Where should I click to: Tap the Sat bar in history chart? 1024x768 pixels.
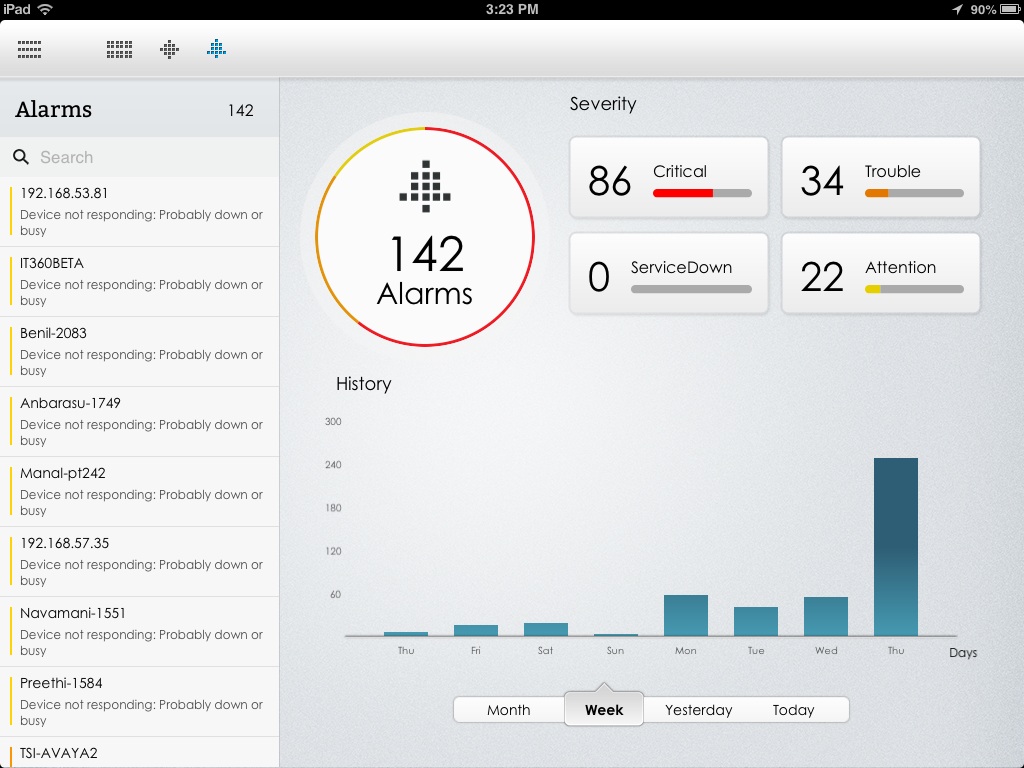click(x=546, y=630)
